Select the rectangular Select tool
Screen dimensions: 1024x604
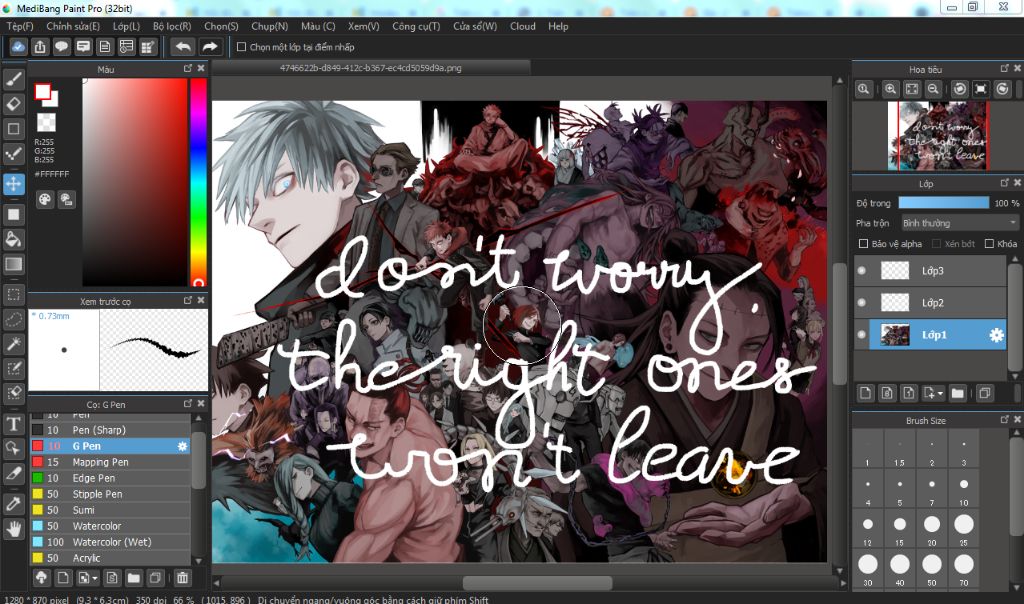click(14, 294)
